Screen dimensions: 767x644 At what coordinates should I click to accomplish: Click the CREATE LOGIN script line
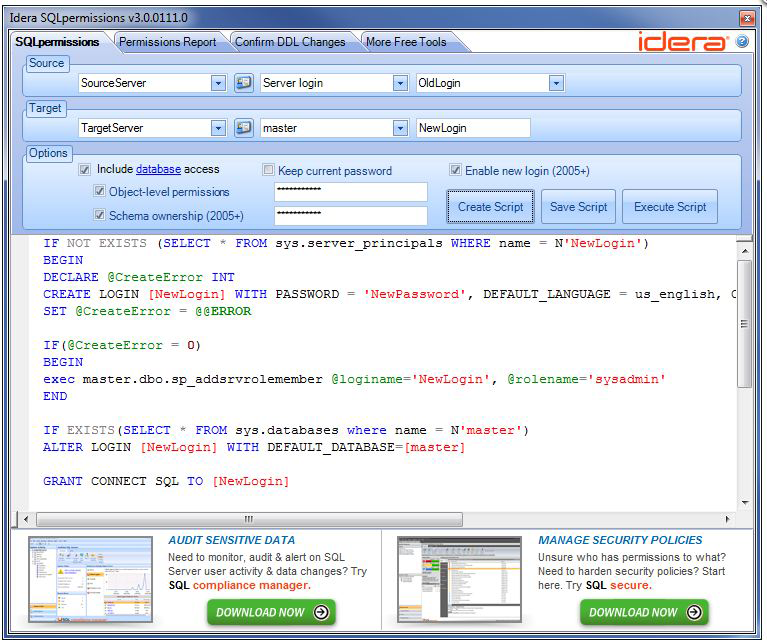[x=389, y=294]
